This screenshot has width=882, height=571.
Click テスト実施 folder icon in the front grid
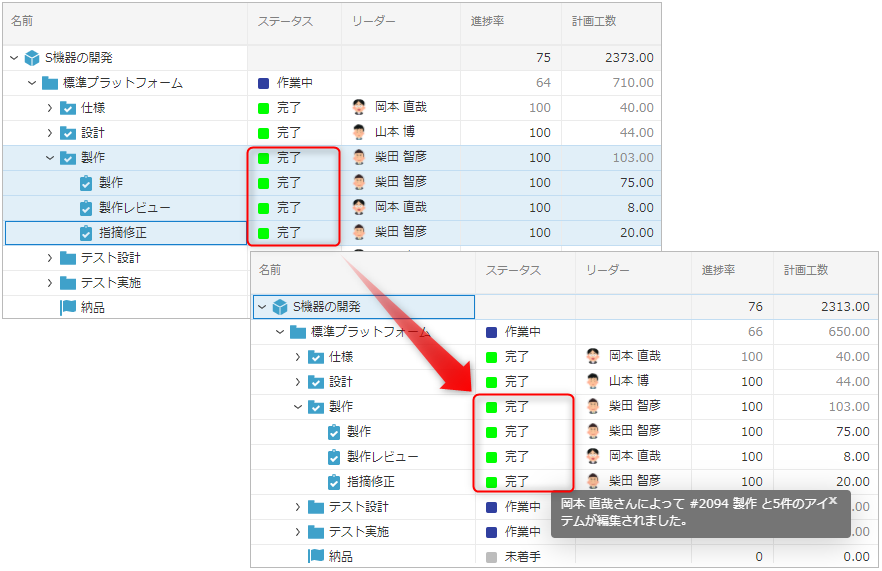pyautogui.click(x=316, y=532)
